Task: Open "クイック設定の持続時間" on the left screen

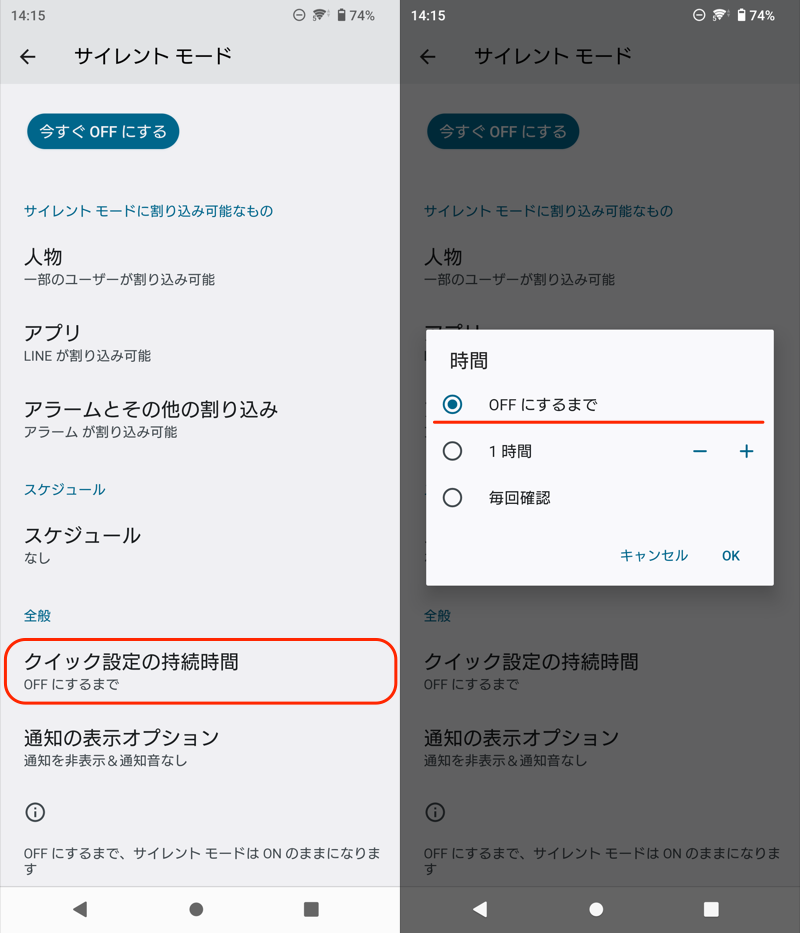Action: [200, 671]
